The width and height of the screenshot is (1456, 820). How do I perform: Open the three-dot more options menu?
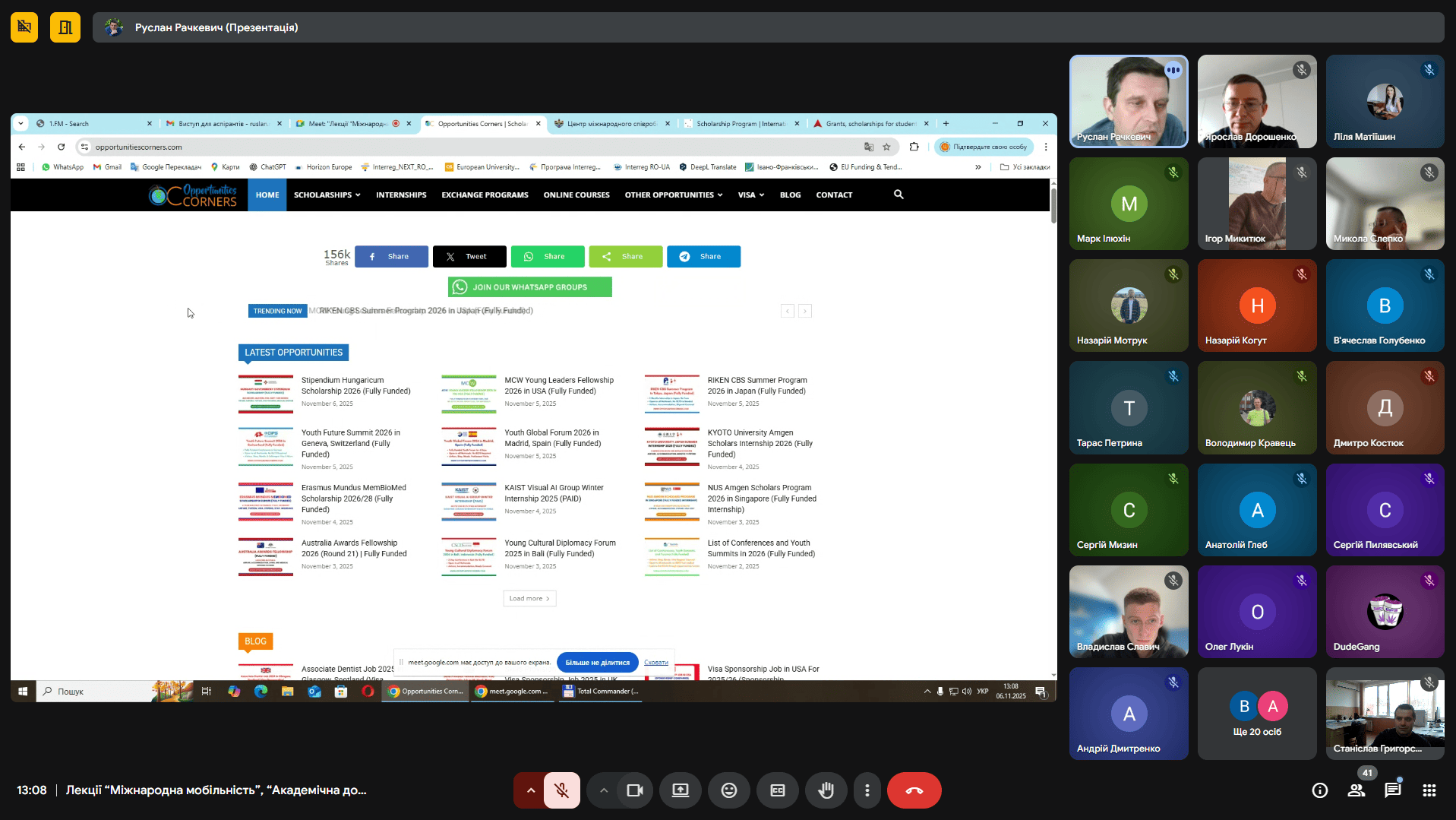tap(867, 790)
